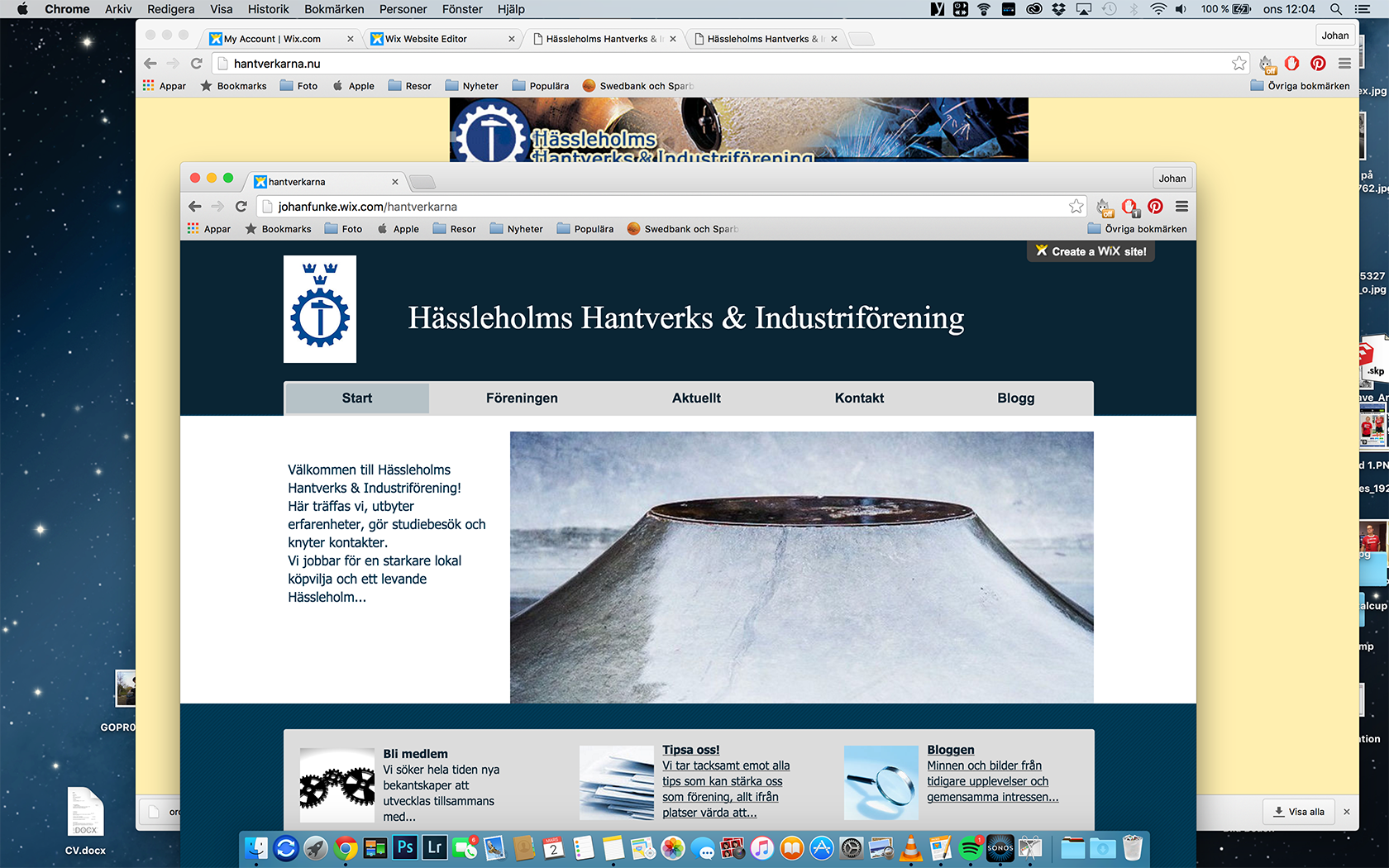Open Lightroom from the Dock
Screen dimensions: 1389x868
tap(435, 847)
